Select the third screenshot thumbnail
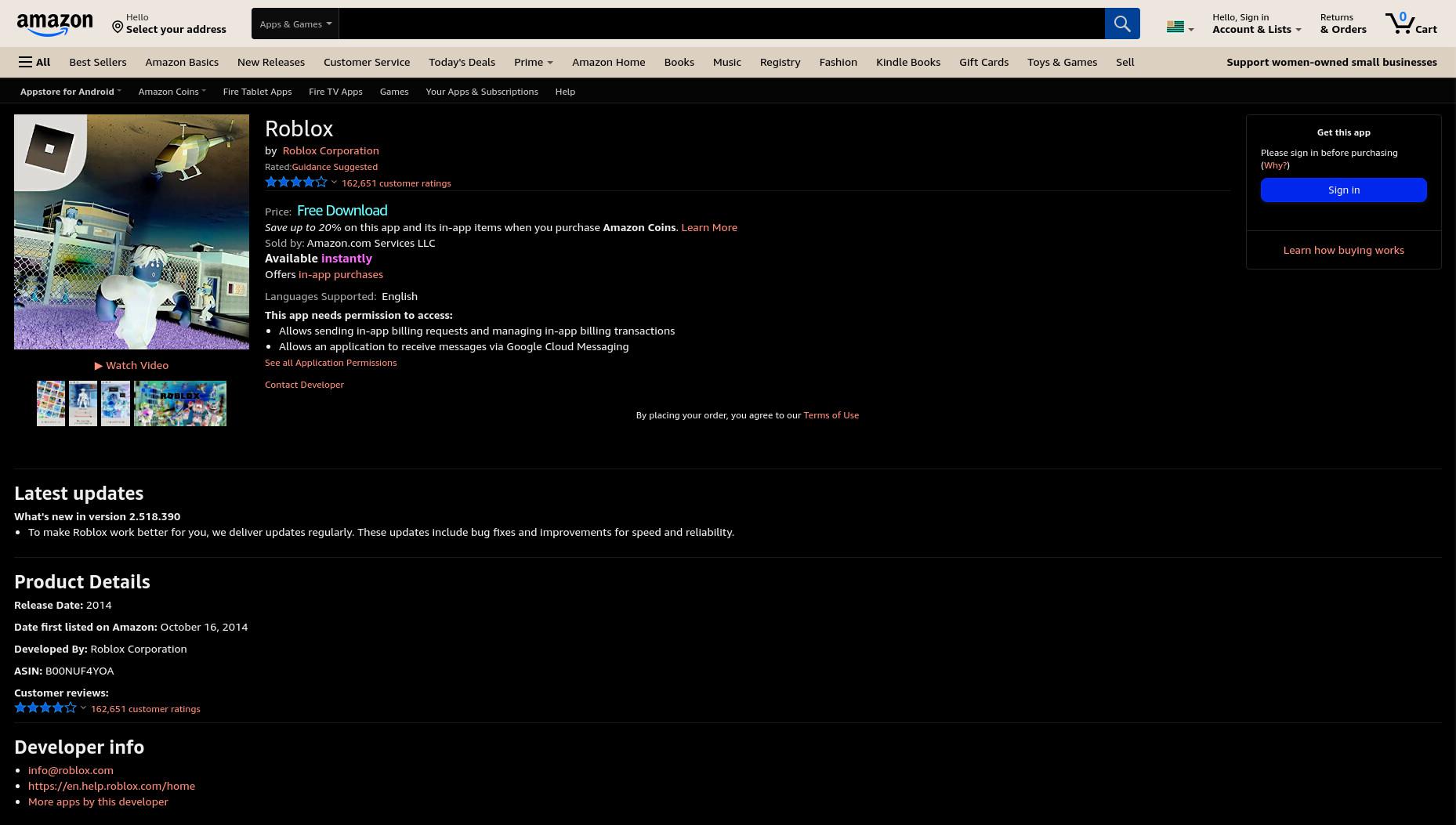1456x825 pixels. tap(115, 403)
